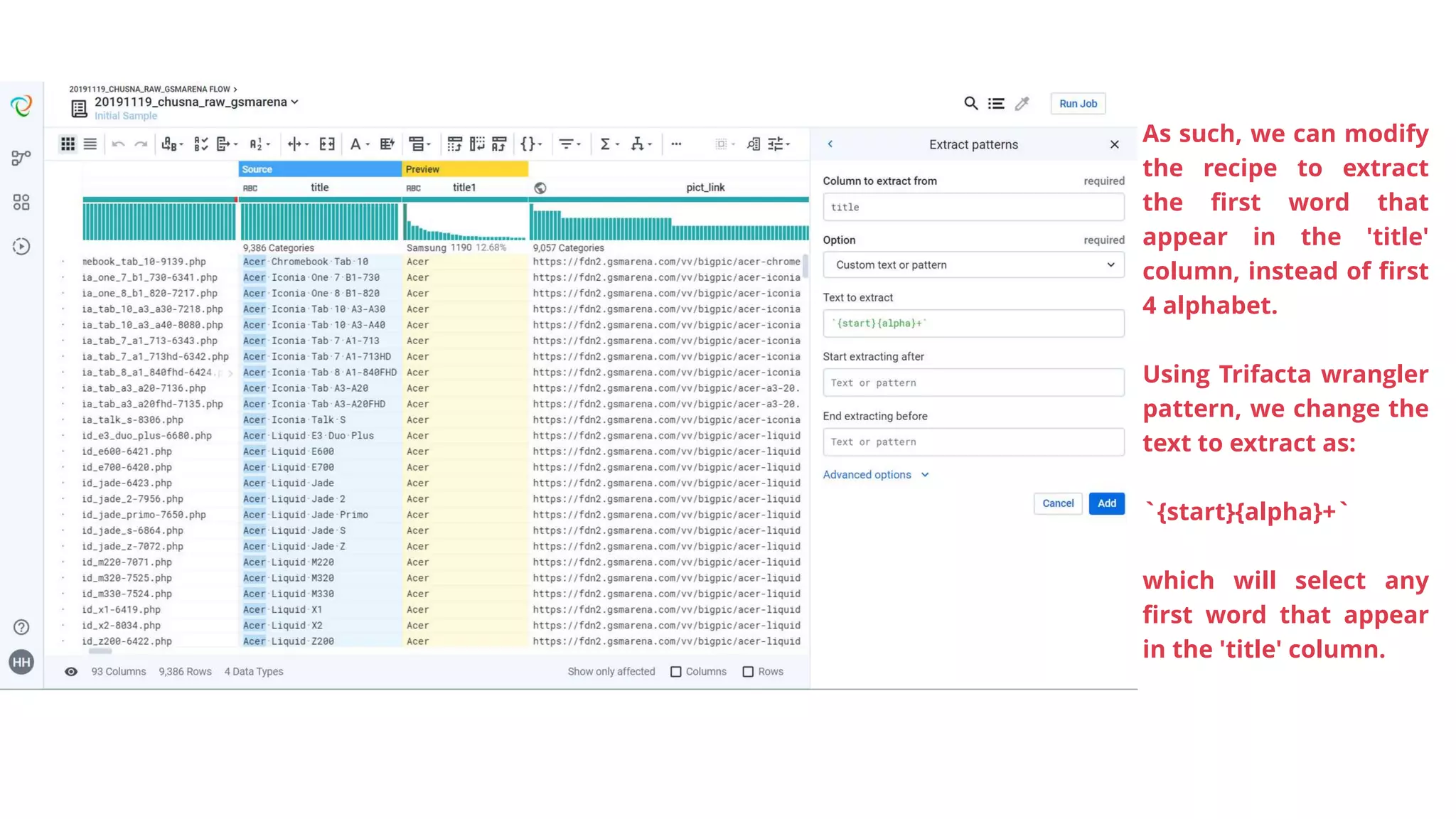Click the Add button
The width and height of the screenshot is (1456, 819).
click(x=1106, y=503)
